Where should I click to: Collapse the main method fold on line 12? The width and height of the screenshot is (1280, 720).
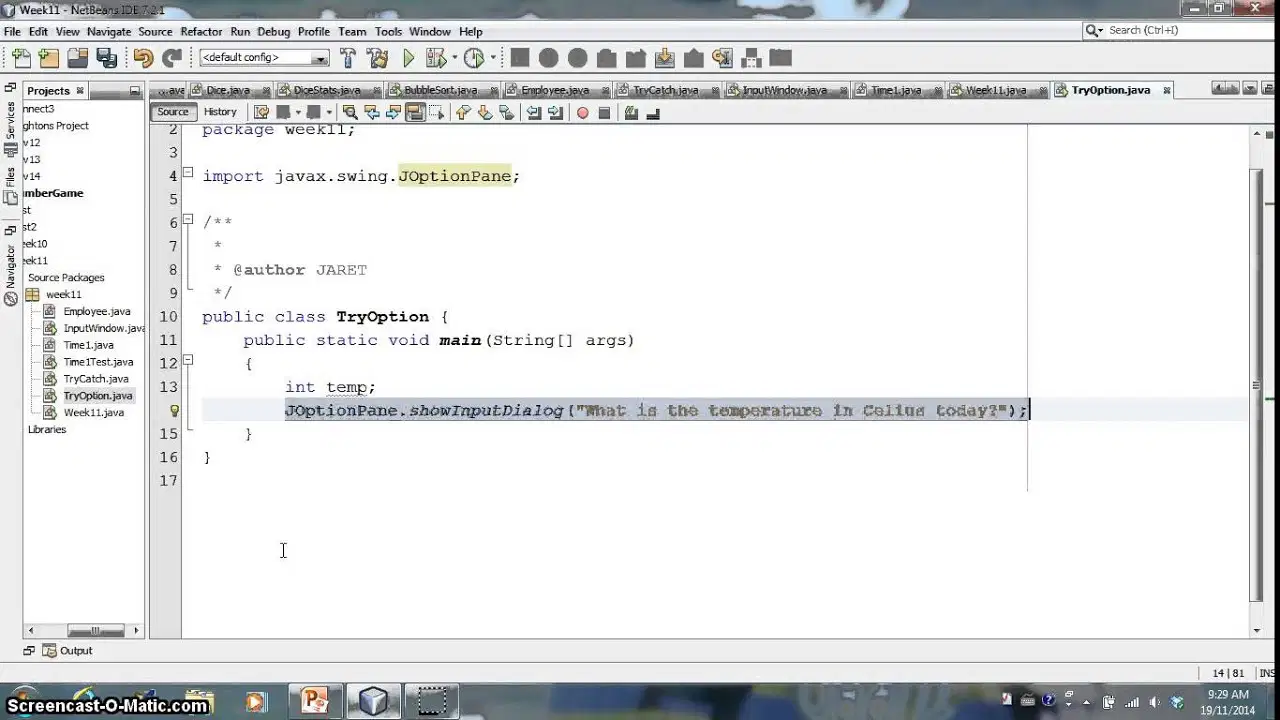point(187,362)
